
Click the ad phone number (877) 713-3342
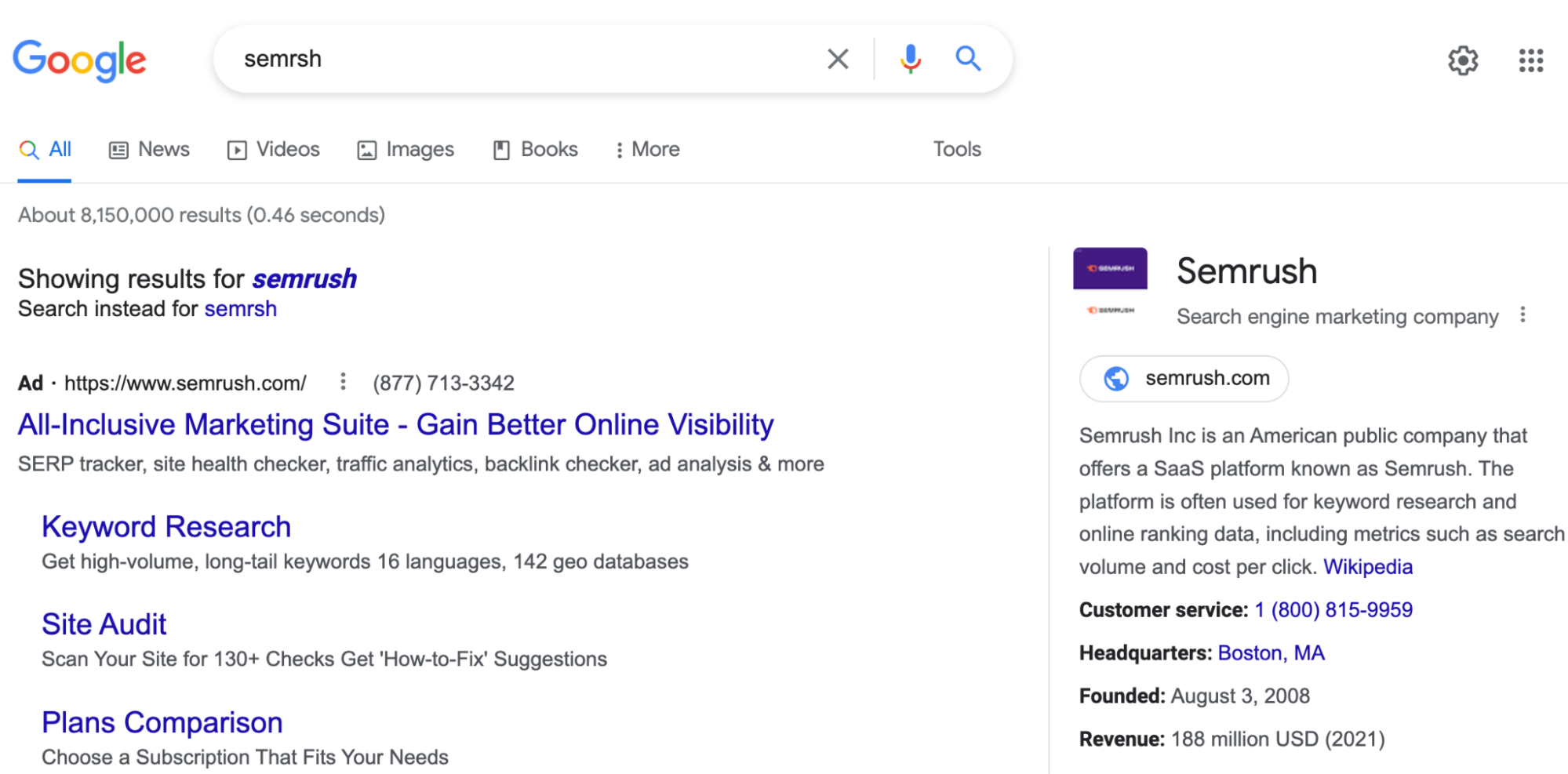tap(443, 383)
